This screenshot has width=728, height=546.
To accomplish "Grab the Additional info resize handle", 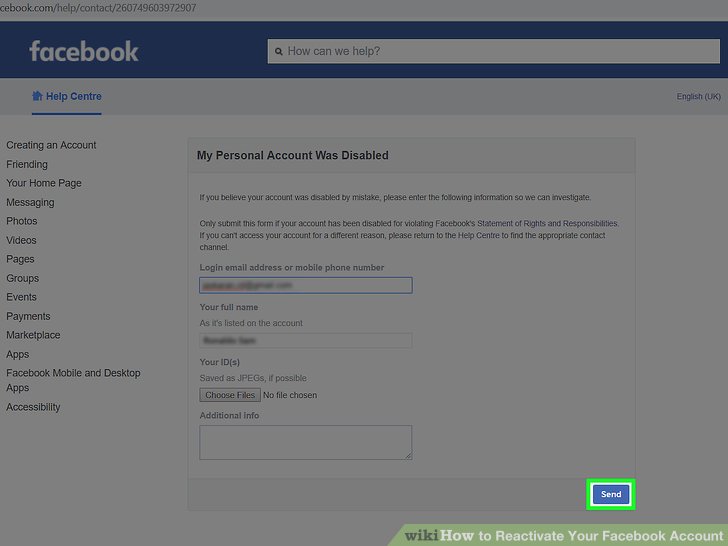I will (408, 456).
